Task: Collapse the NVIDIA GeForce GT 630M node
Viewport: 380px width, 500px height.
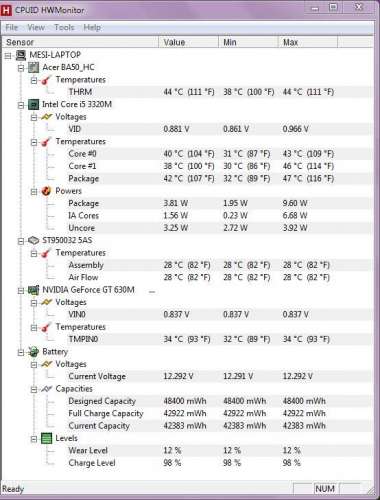Action: coord(21,291)
